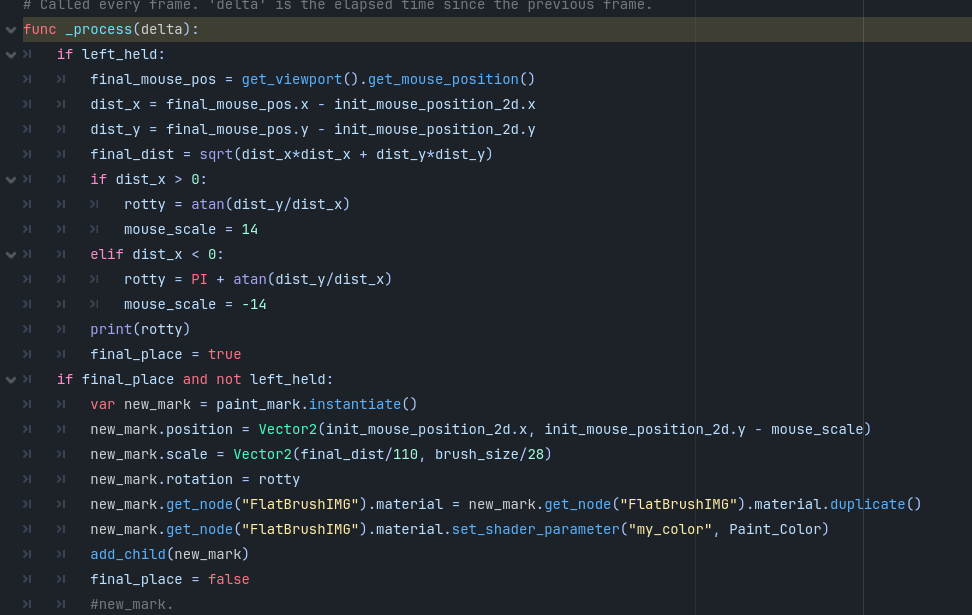Image resolution: width=972 pixels, height=615 pixels.
Task: Collapse the 'if dist_x > 0:' block
Action: (x=11, y=180)
